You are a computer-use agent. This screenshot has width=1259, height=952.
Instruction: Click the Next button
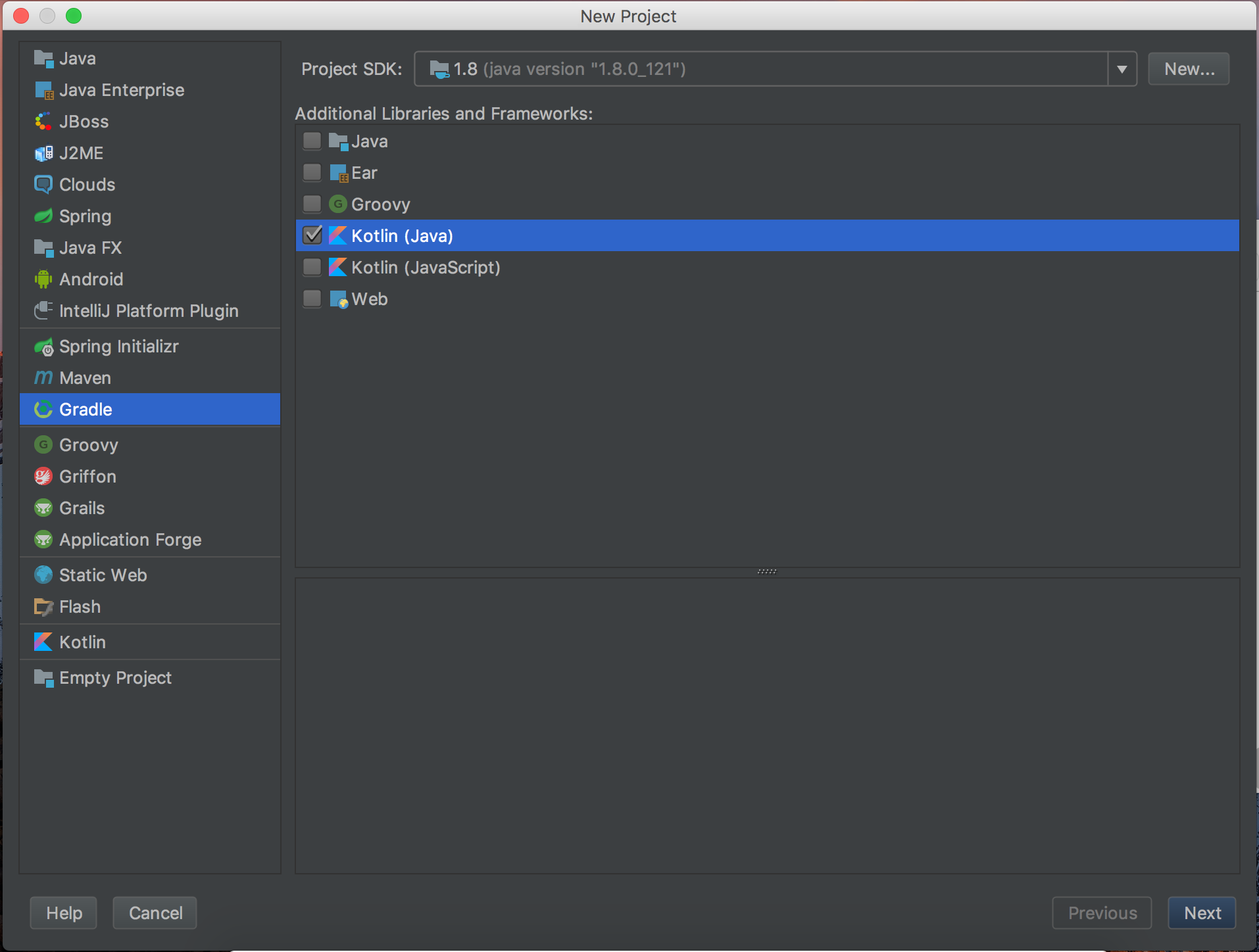(1202, 913)
